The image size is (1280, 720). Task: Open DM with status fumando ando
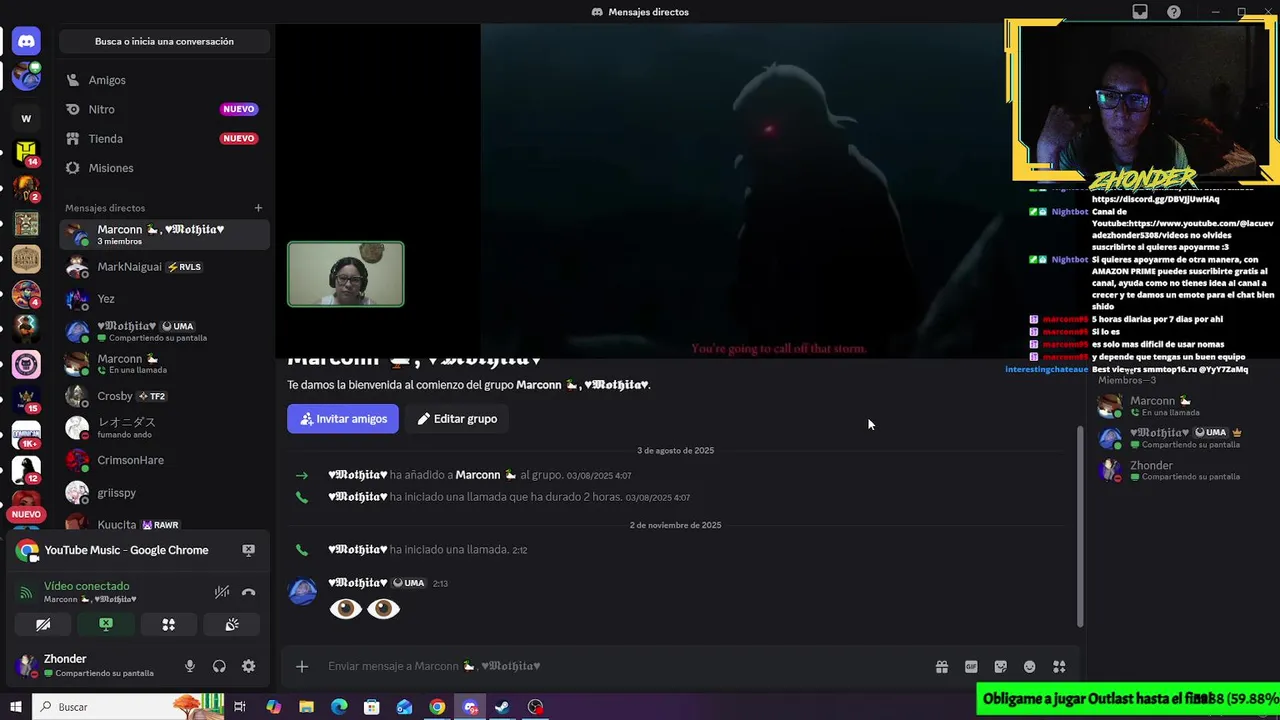coord(164,428)
